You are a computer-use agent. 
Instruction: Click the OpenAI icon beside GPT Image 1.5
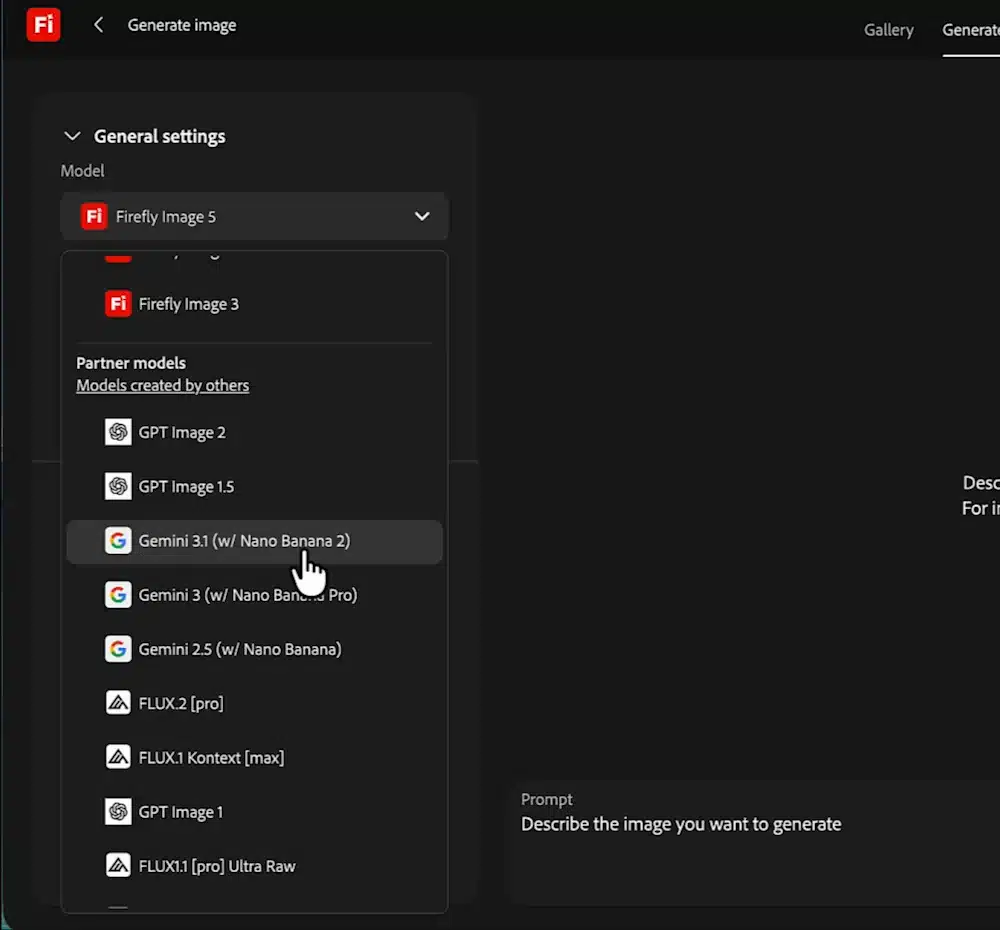pyautogui.click(x=118, y=486)
